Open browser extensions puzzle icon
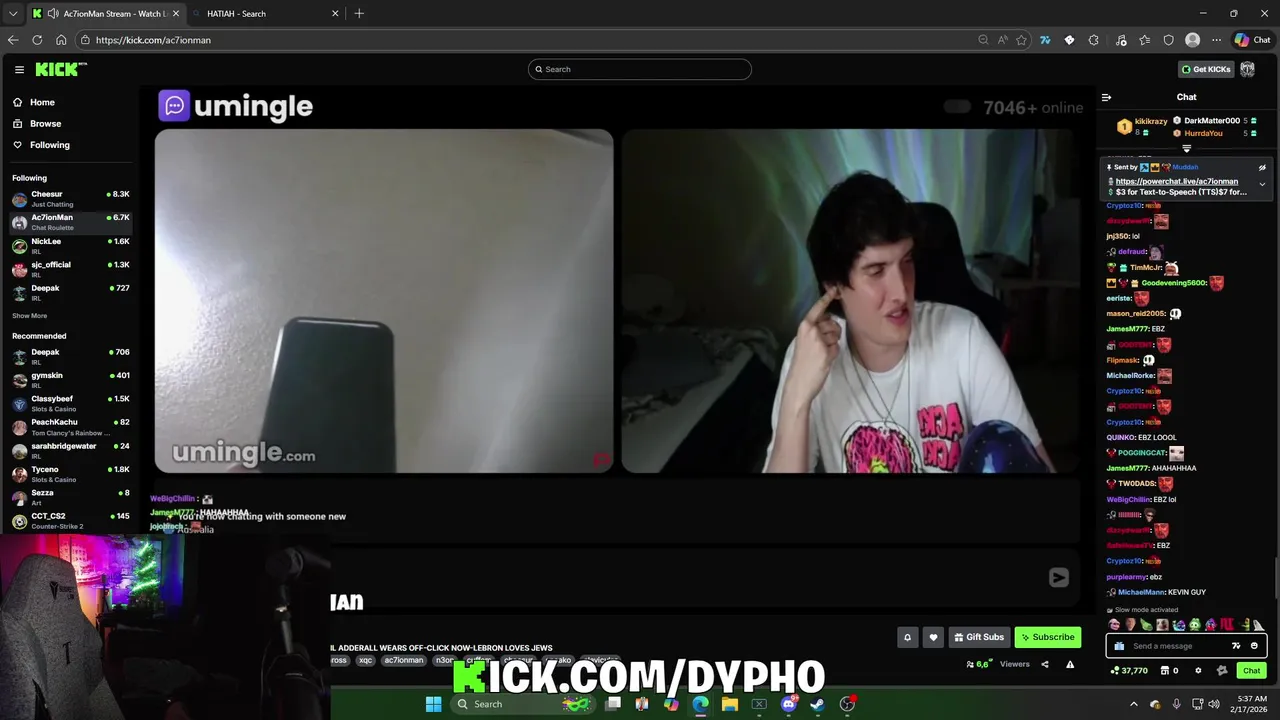This screenshot has width=1280, height=720. [1093, 40]
